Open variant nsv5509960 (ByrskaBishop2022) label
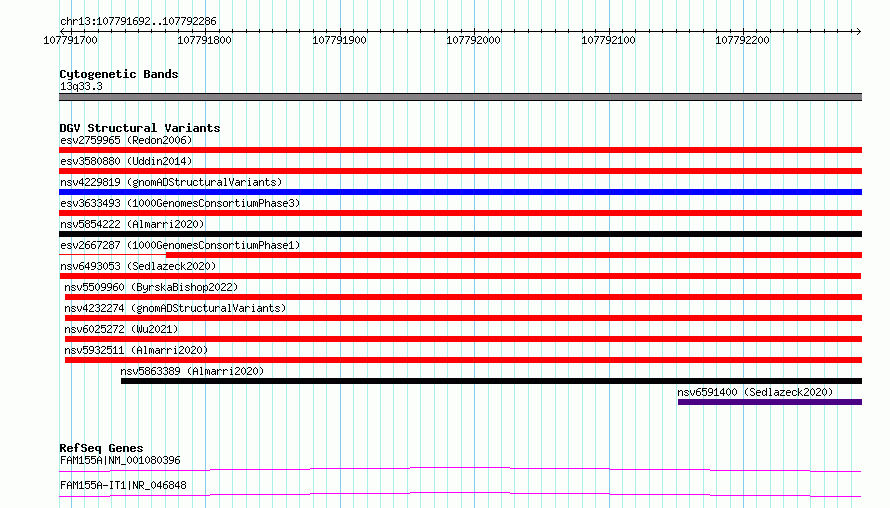Viewport: 890px width, 508px height. 151,287
